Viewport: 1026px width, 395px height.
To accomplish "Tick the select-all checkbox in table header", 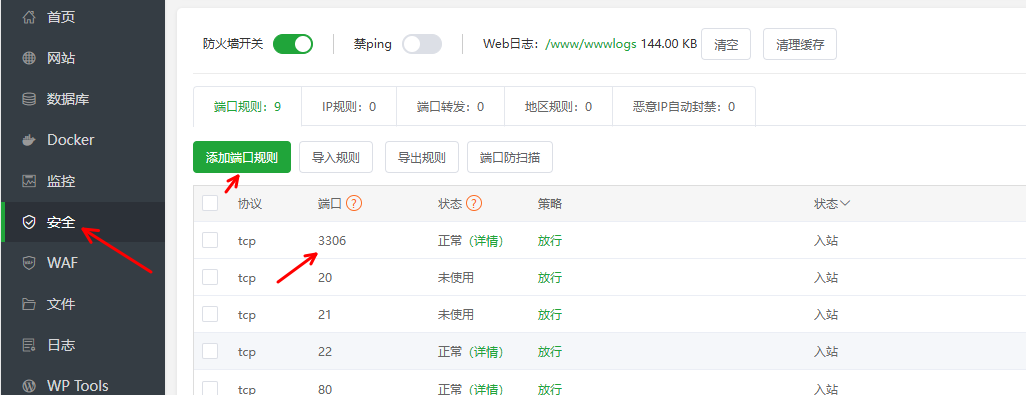I will (210, 203).
